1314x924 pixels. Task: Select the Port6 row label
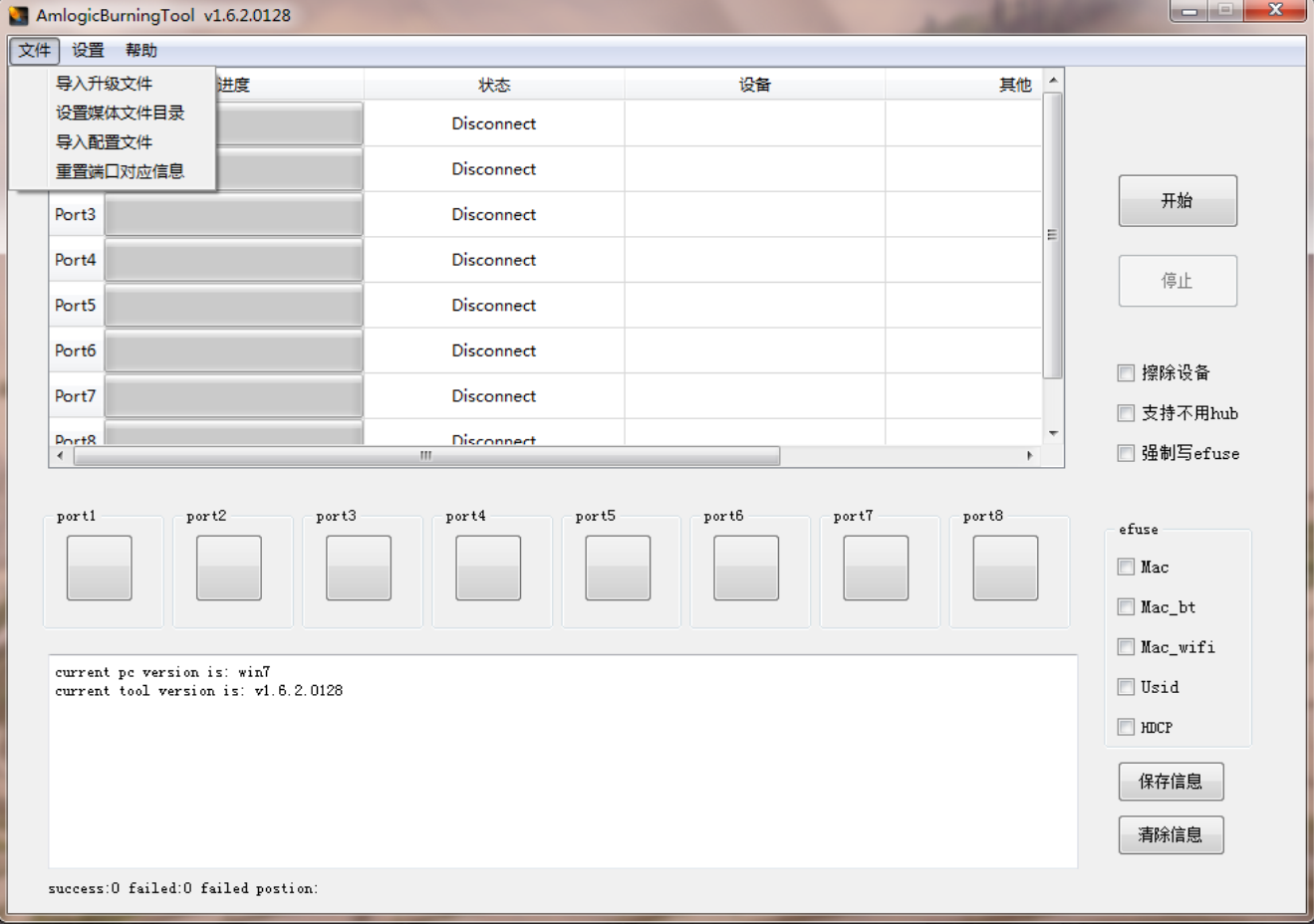point(76,350)
